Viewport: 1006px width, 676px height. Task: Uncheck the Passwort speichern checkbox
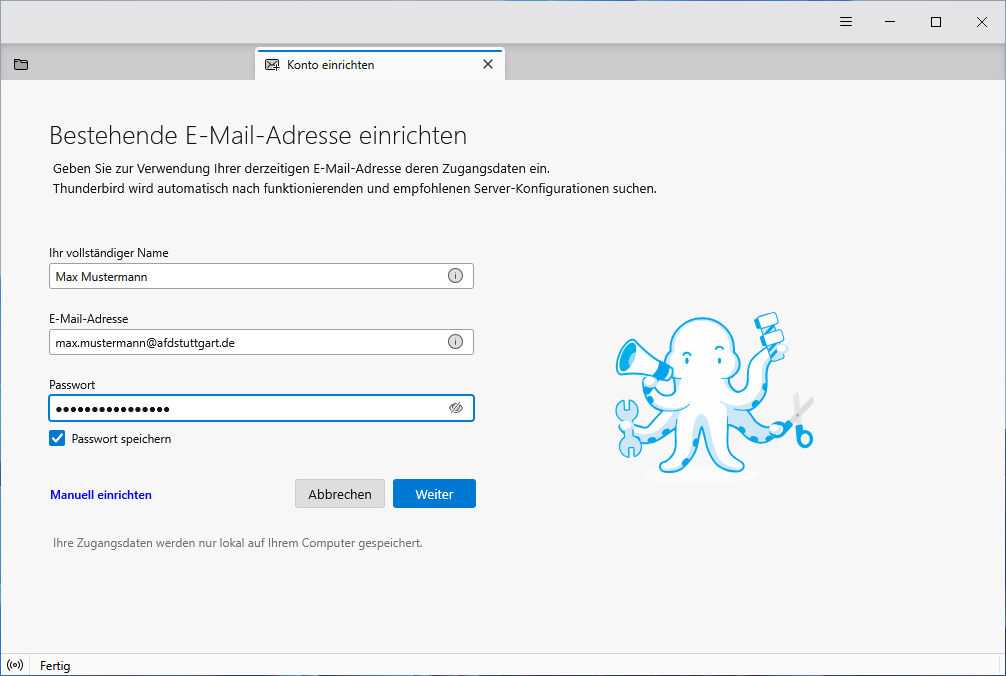click(58, 438)
